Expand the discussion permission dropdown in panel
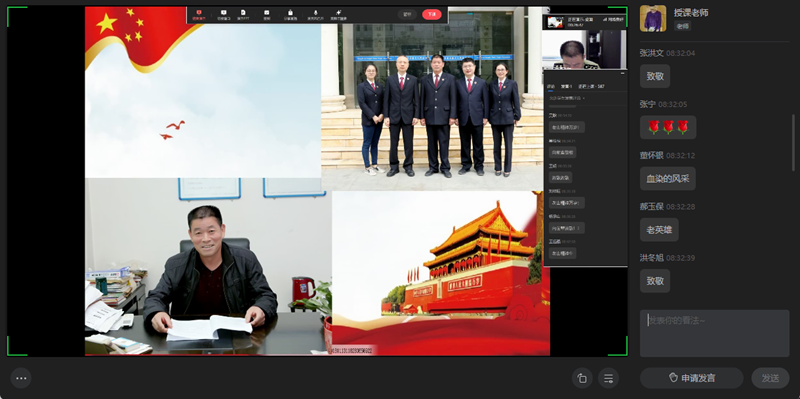The width and height of the screenshot is (800, 399). (x=567, y=98)
